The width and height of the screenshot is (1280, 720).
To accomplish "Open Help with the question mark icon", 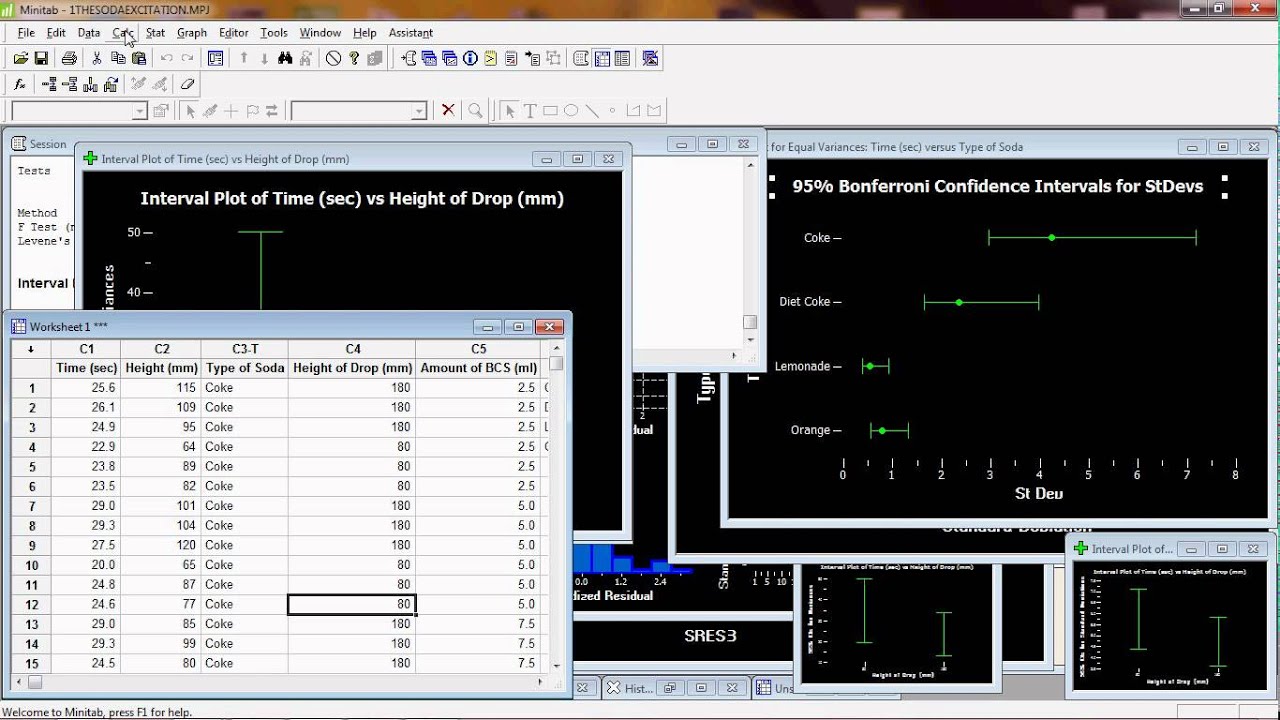I will click(354, 59).
